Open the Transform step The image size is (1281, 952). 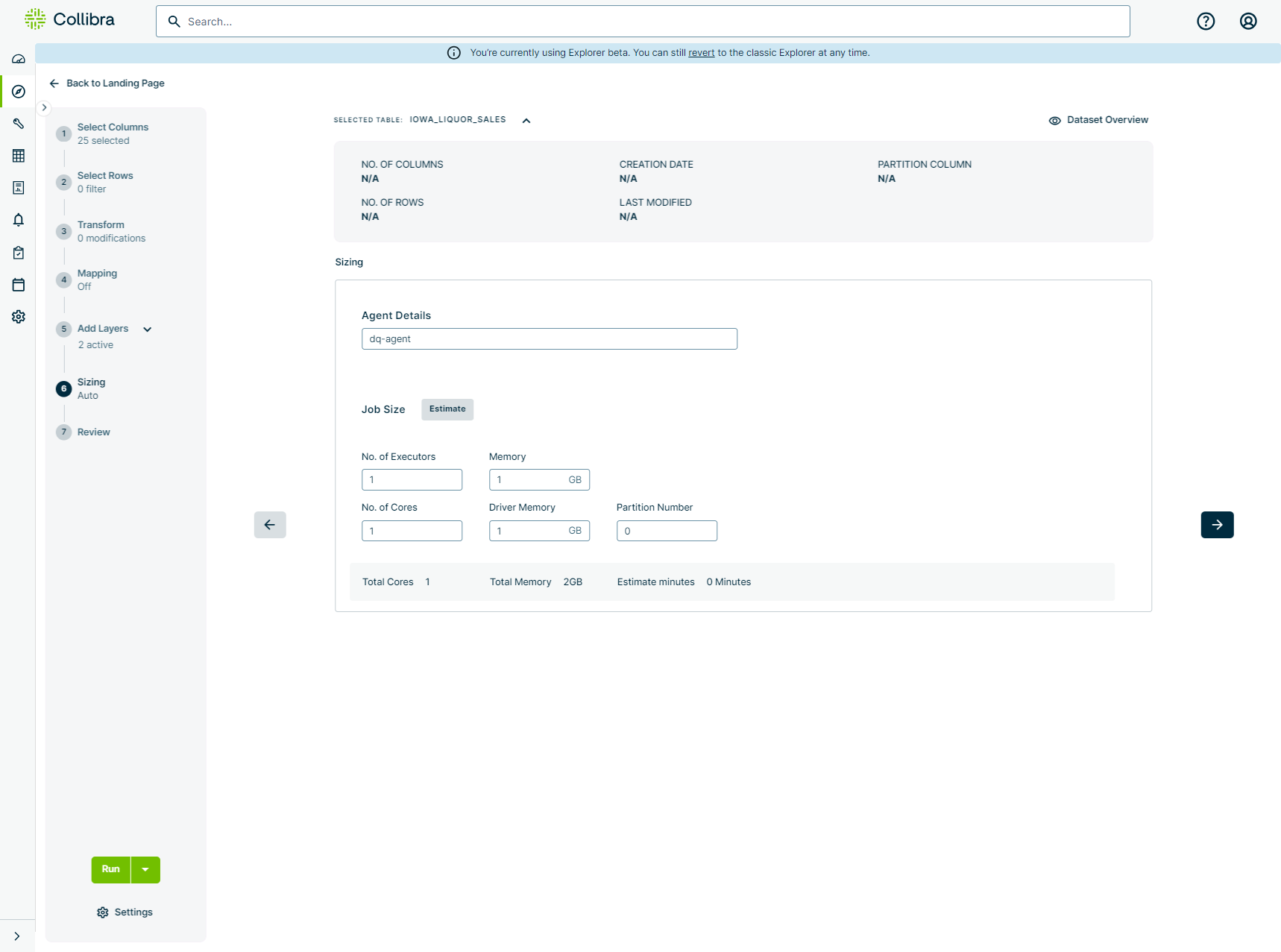point(101,225)
